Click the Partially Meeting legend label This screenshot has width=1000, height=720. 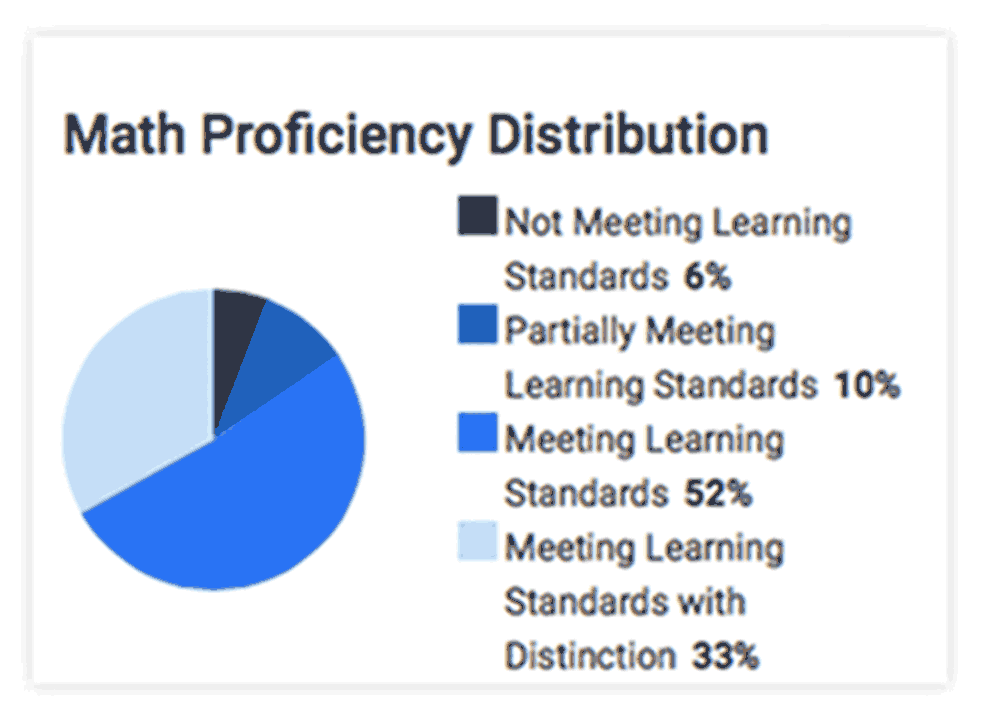click(x=640, y=332)
